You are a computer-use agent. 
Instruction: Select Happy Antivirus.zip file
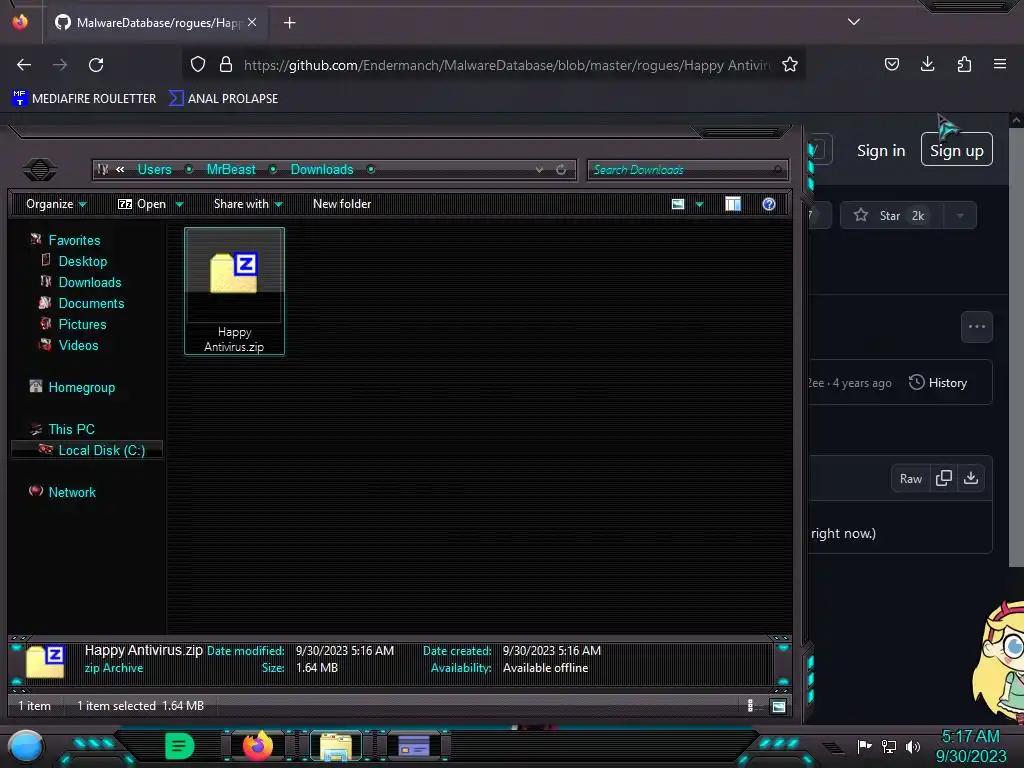[x=234, y=291]
